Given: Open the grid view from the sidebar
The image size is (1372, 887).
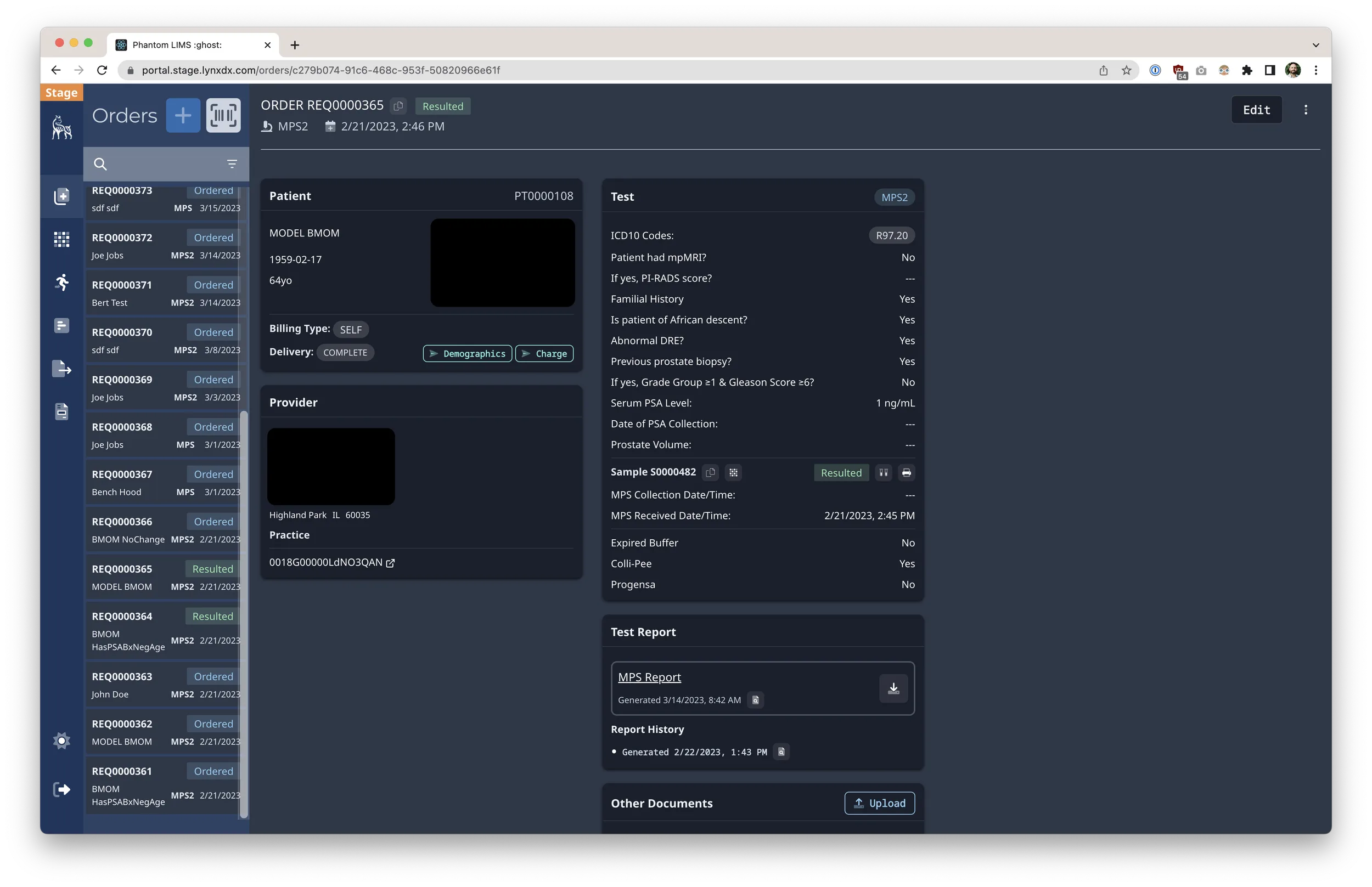Looking at the screenshot, I should pos(61,239).
